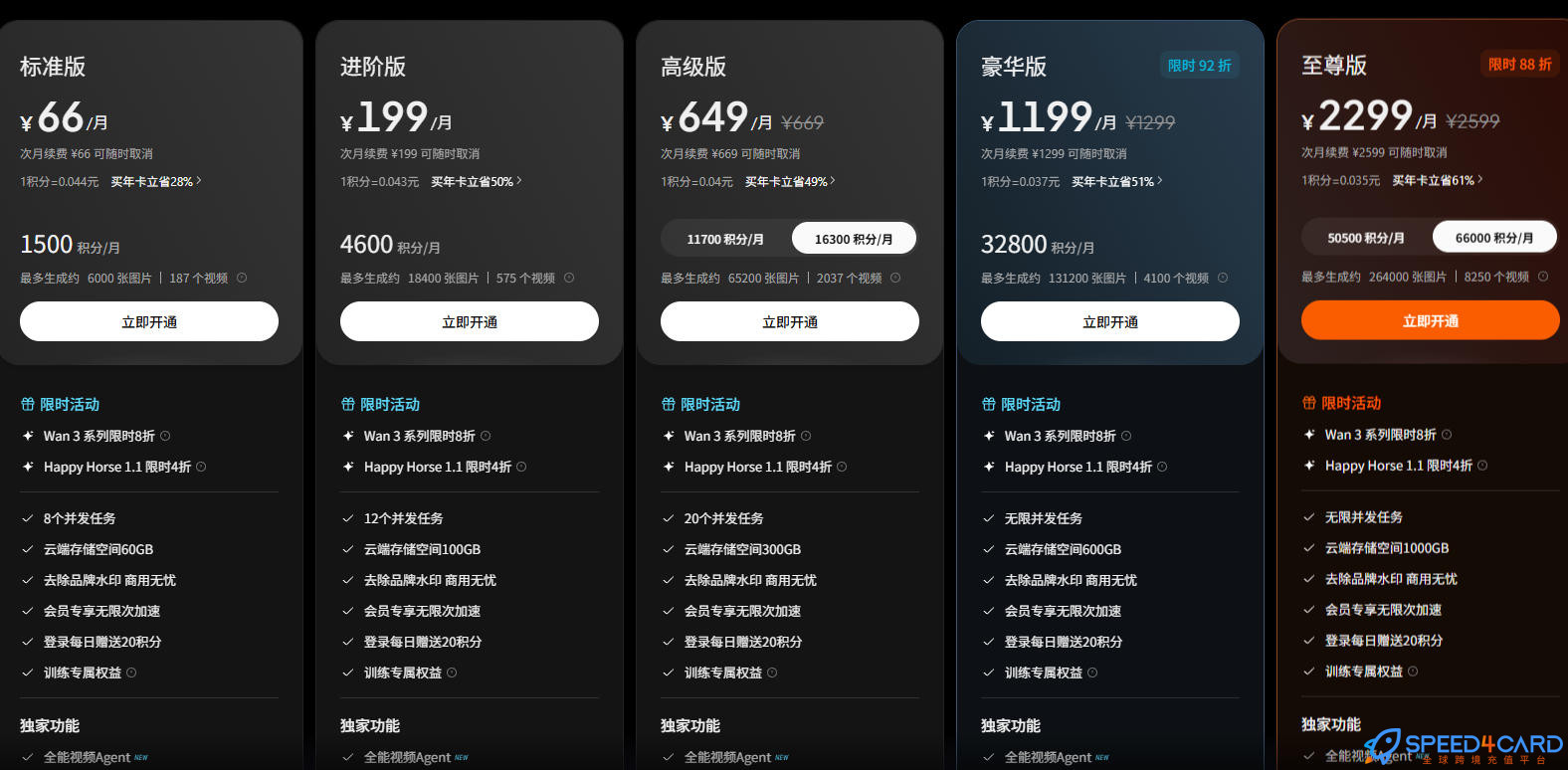Click 全能视频Agent in 标准版
Image resolution: width=1568 pixels, height=770 pixels.
click(88, 757)
